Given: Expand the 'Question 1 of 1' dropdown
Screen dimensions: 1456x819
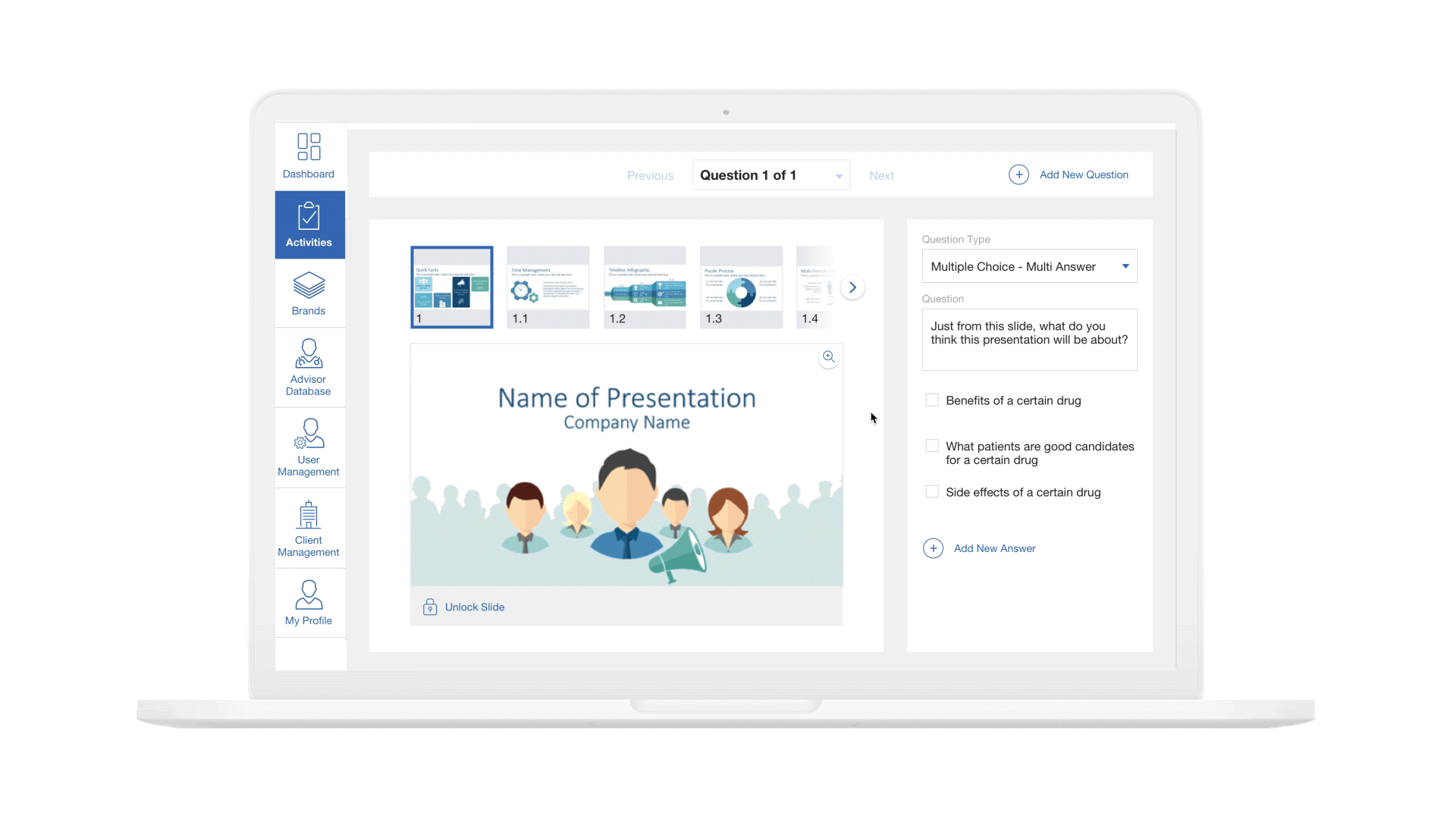Looking at the screenshot, I should [x=770, y=175].
